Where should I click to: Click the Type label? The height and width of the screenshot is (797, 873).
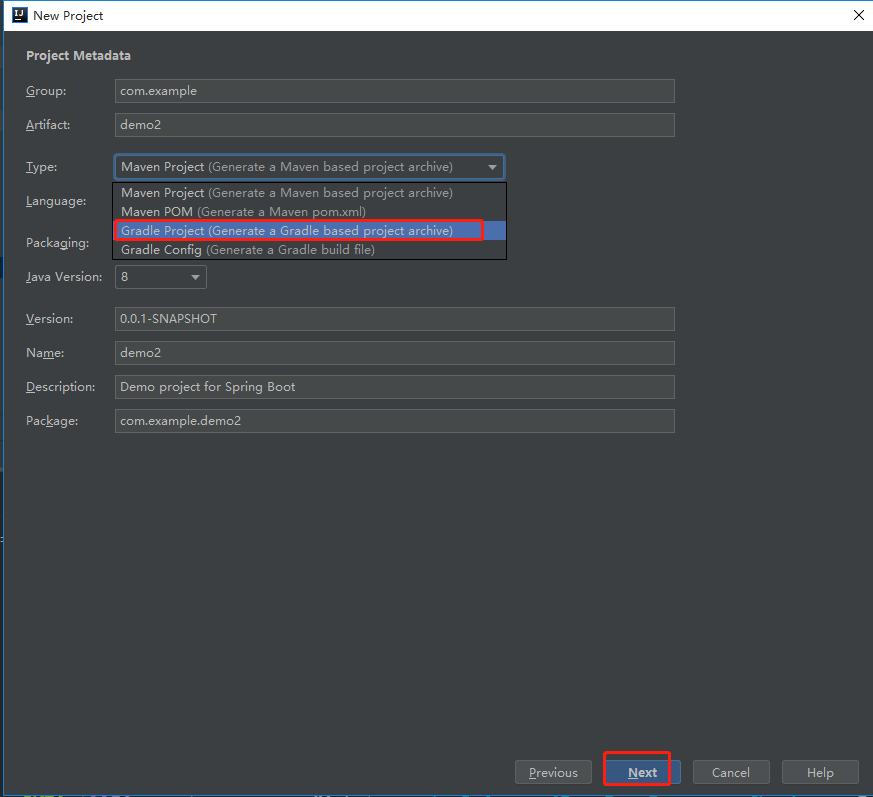[42, 167]
